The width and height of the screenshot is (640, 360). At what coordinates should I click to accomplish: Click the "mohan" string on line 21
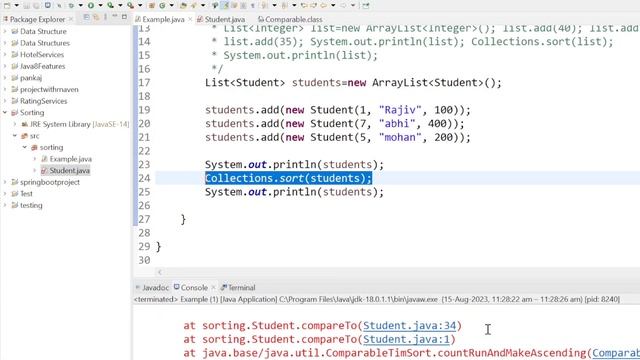tap(400, 137)
